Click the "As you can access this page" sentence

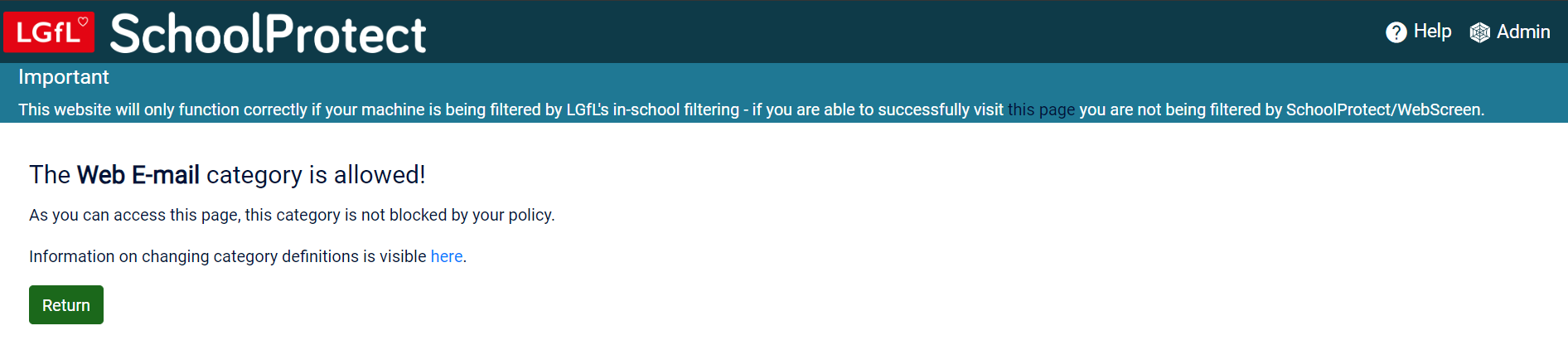click(x=133, y=215)
